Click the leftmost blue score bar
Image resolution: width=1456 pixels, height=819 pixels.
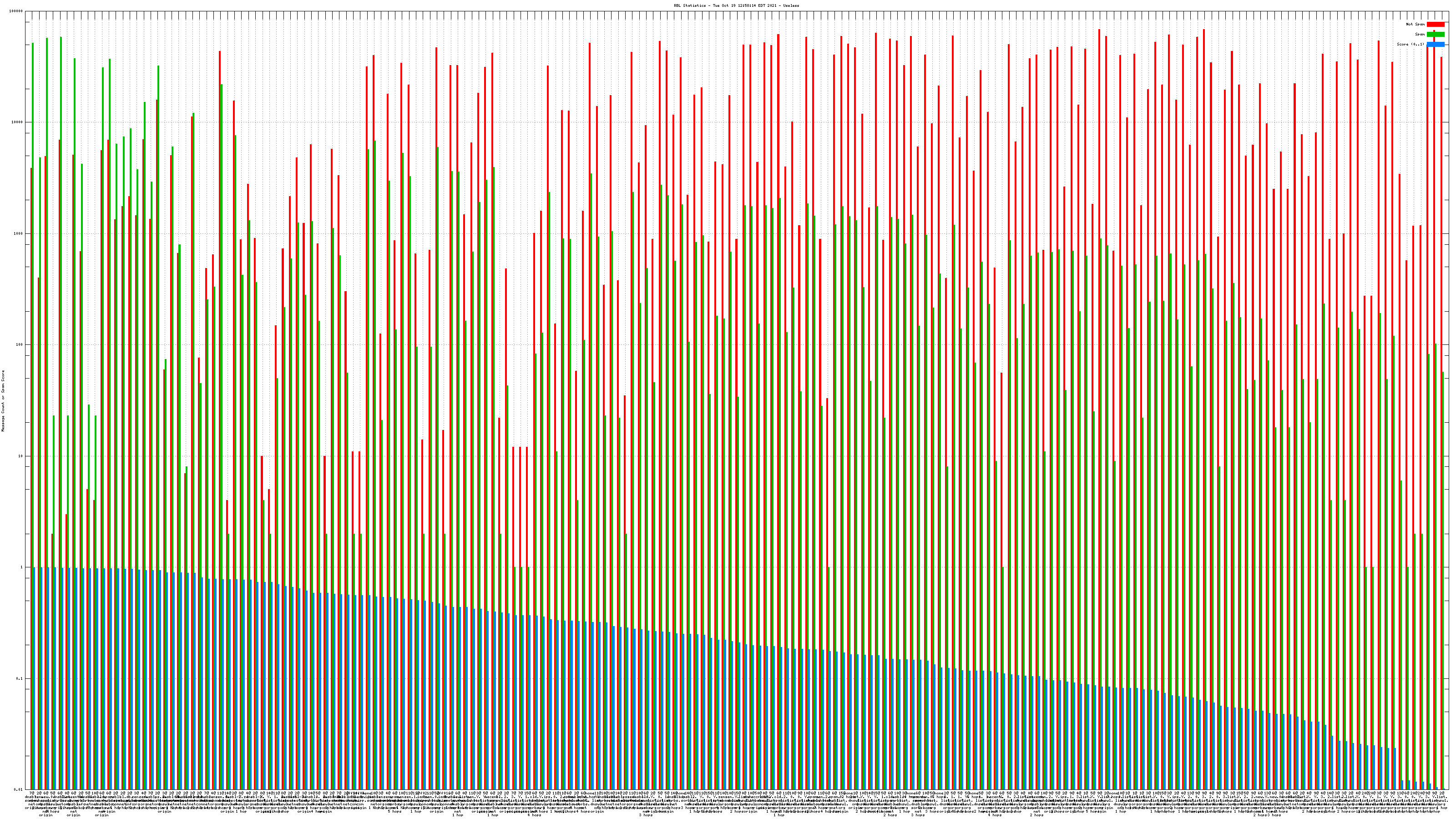(x=35, y=678)
